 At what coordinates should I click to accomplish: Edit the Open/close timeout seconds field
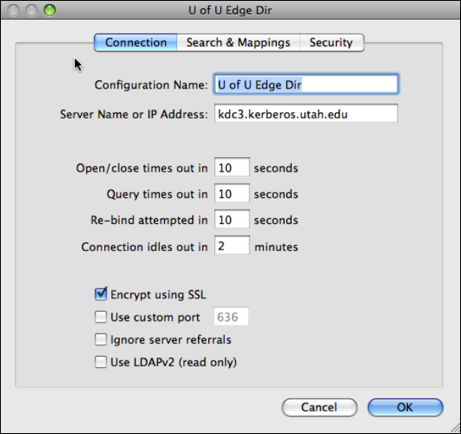(232, 167)
